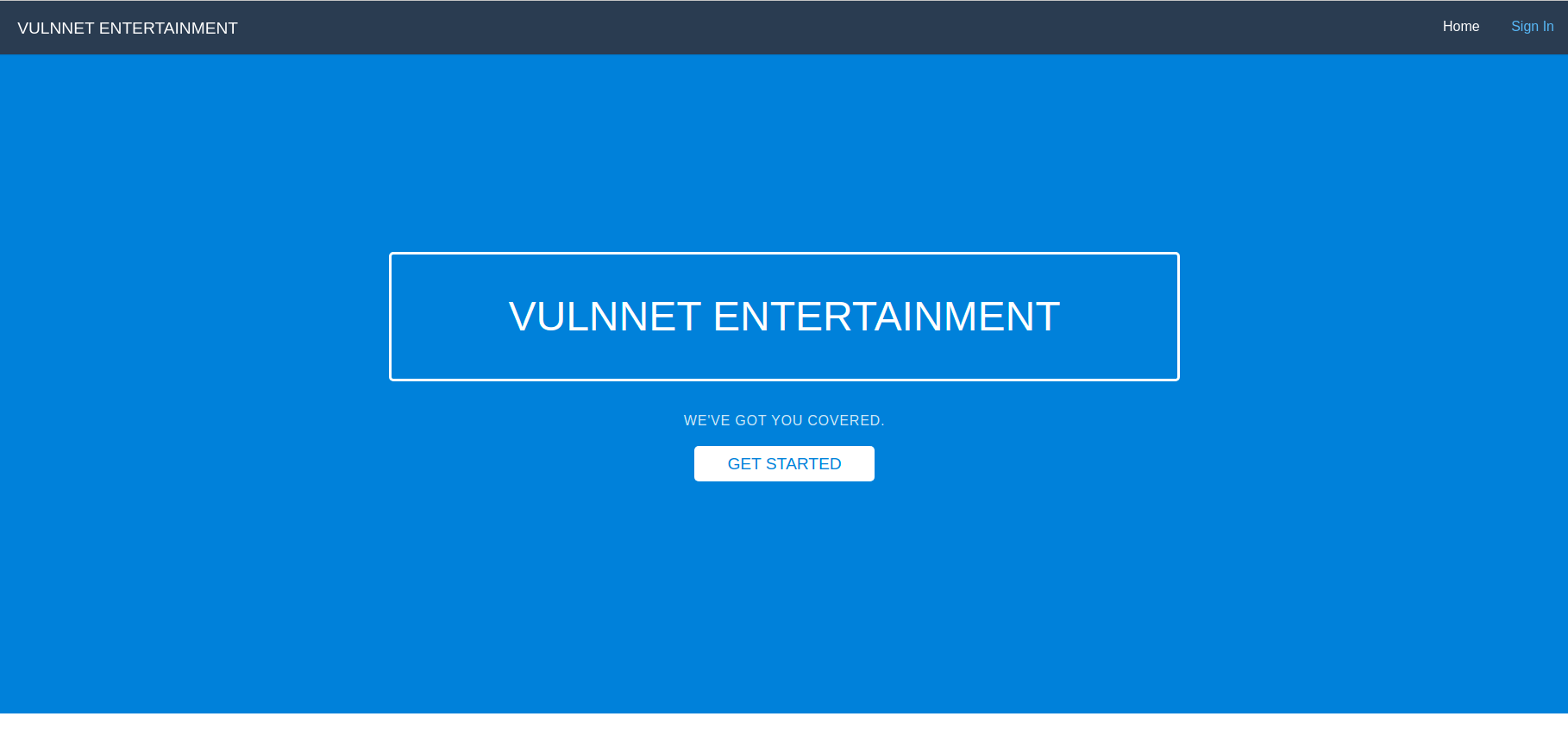Open the Sign In link
Screen dimensions: 1568x729
click(1532, 27)
